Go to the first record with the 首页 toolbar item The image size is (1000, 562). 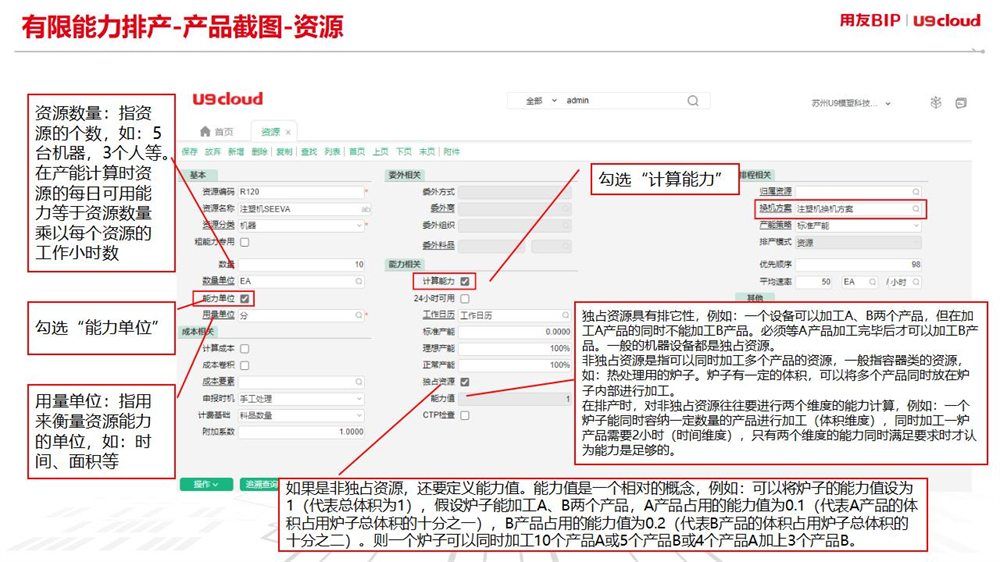[x=357, y=152]
